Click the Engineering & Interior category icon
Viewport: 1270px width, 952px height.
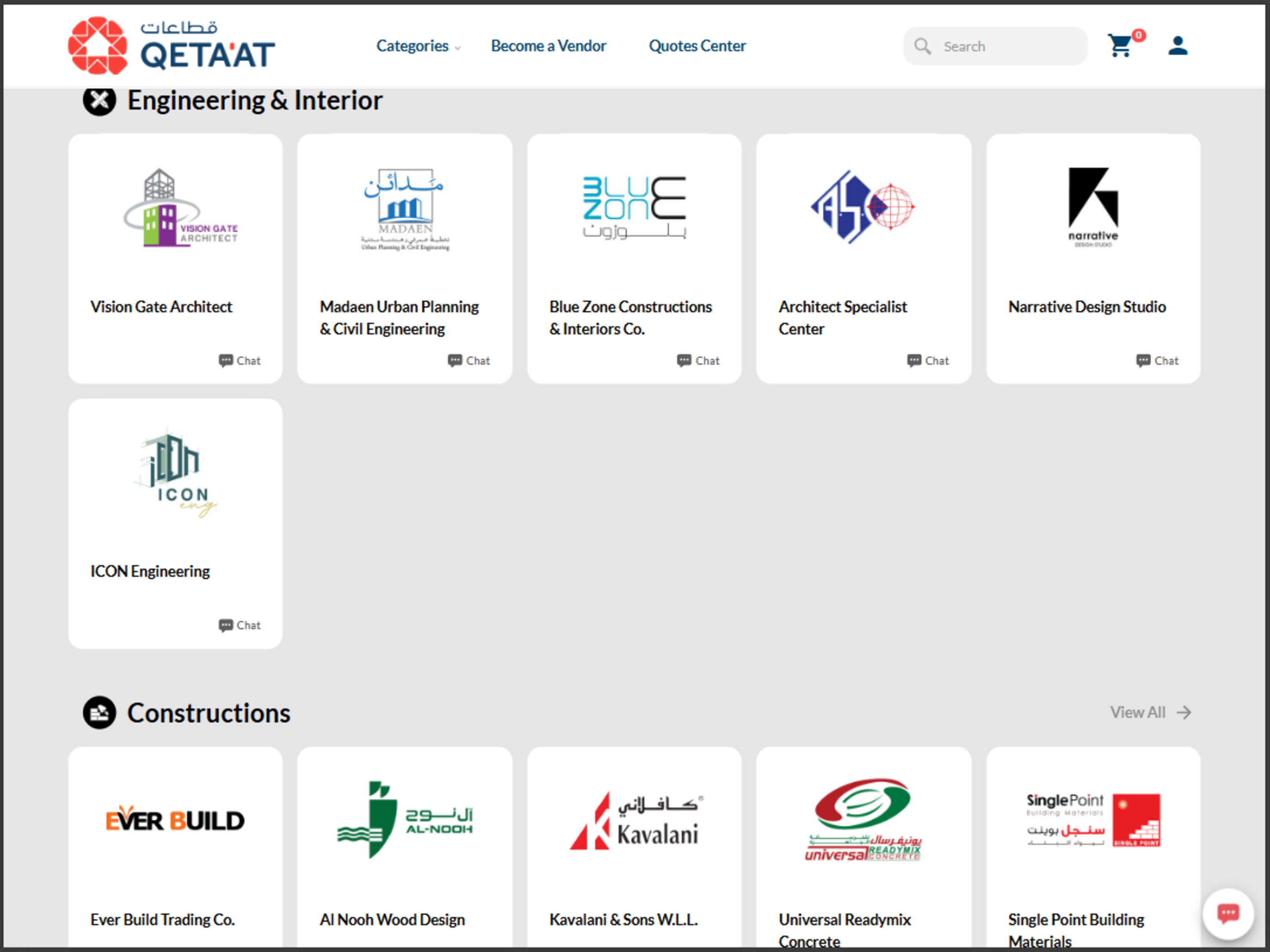coord(99,101)
